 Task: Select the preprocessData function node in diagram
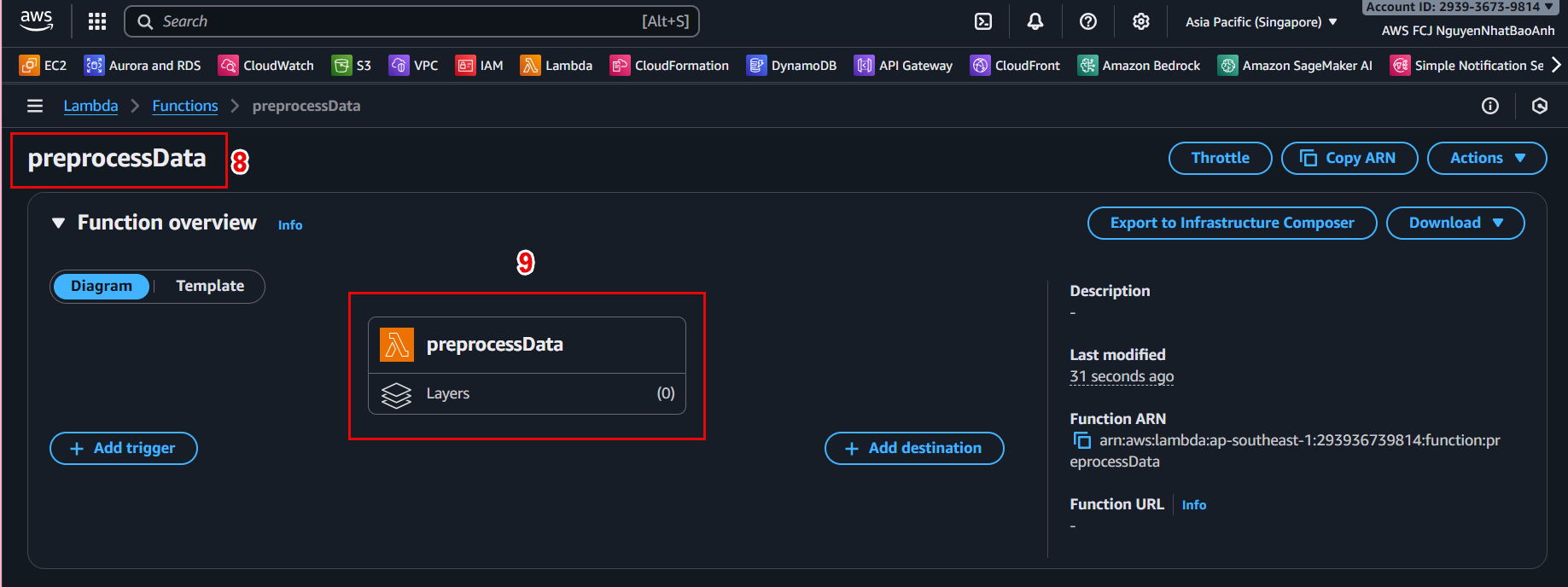(x=527, y=345)
